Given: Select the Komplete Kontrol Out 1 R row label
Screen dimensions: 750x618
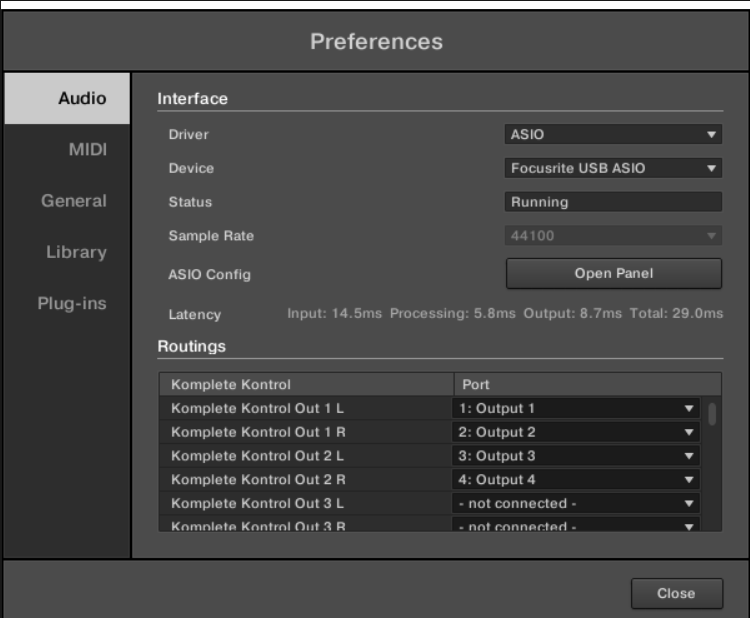Looking at the screenshot, I should pyautogui.click(x=258, y=432).
